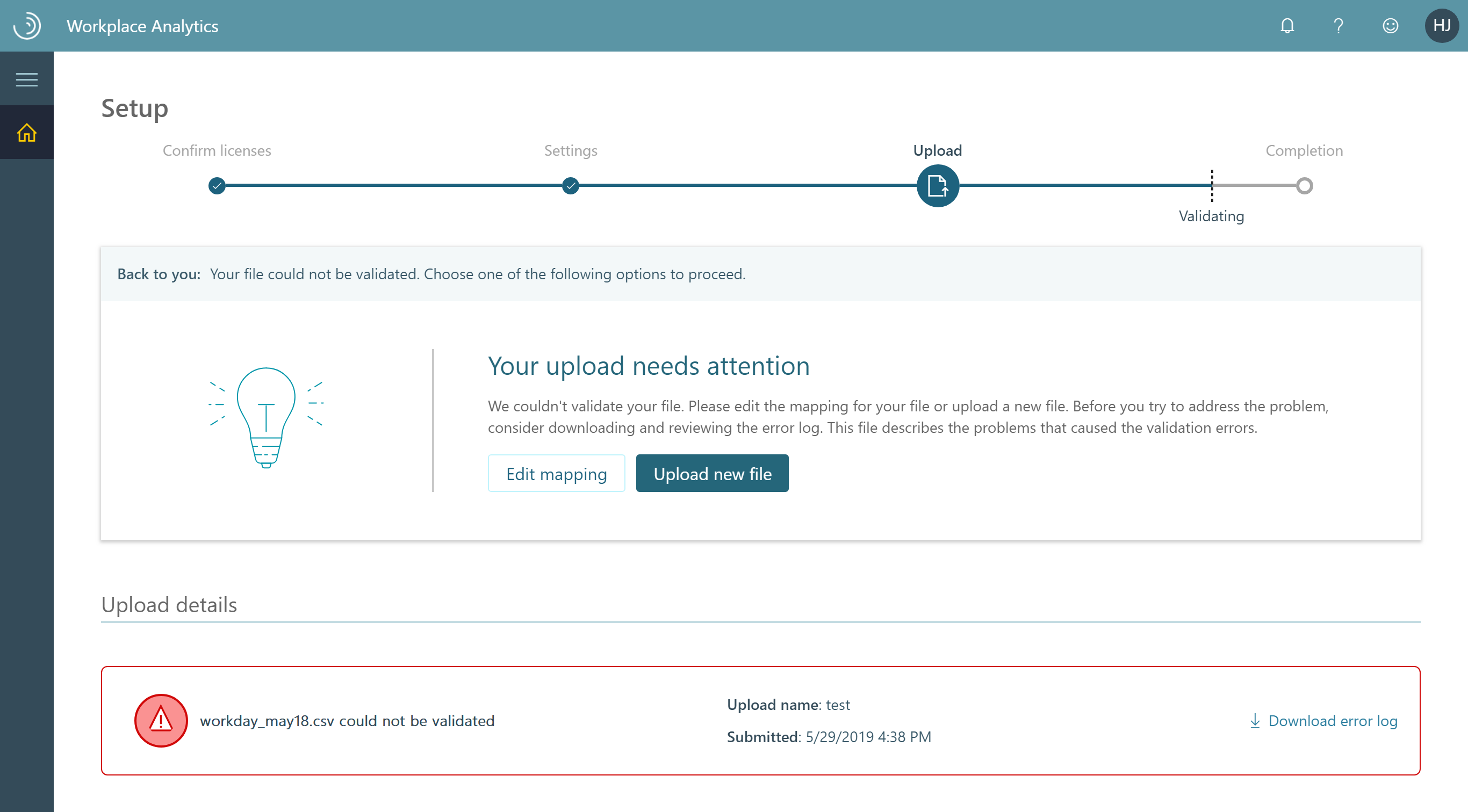Click the upload document icon on step indicator
The height and width of the screenshot is (812, 1468).
pyautogui.click(x=937, y=185)
